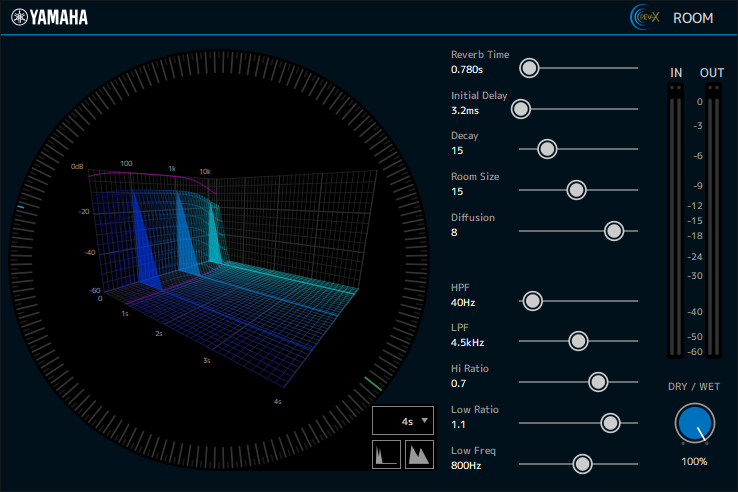Click the right double-peak graph icon
Screen dimensions: 738x492
pos(419,454)
